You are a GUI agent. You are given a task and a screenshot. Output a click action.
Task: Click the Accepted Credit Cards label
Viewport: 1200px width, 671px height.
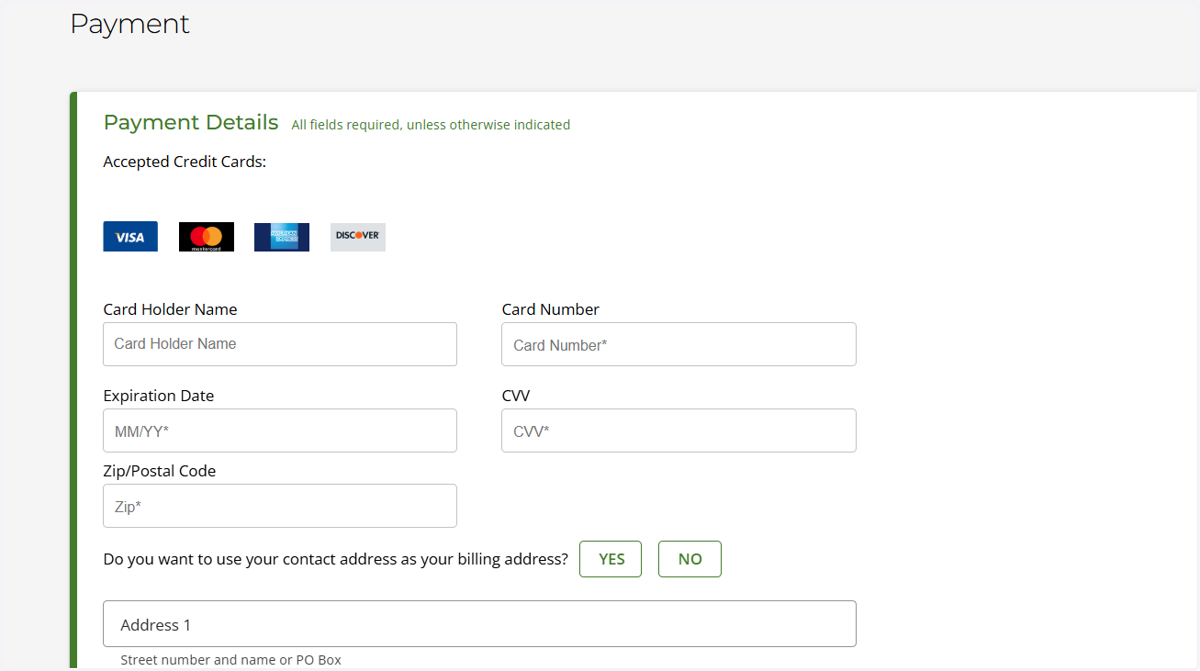(x=185, y=162)
